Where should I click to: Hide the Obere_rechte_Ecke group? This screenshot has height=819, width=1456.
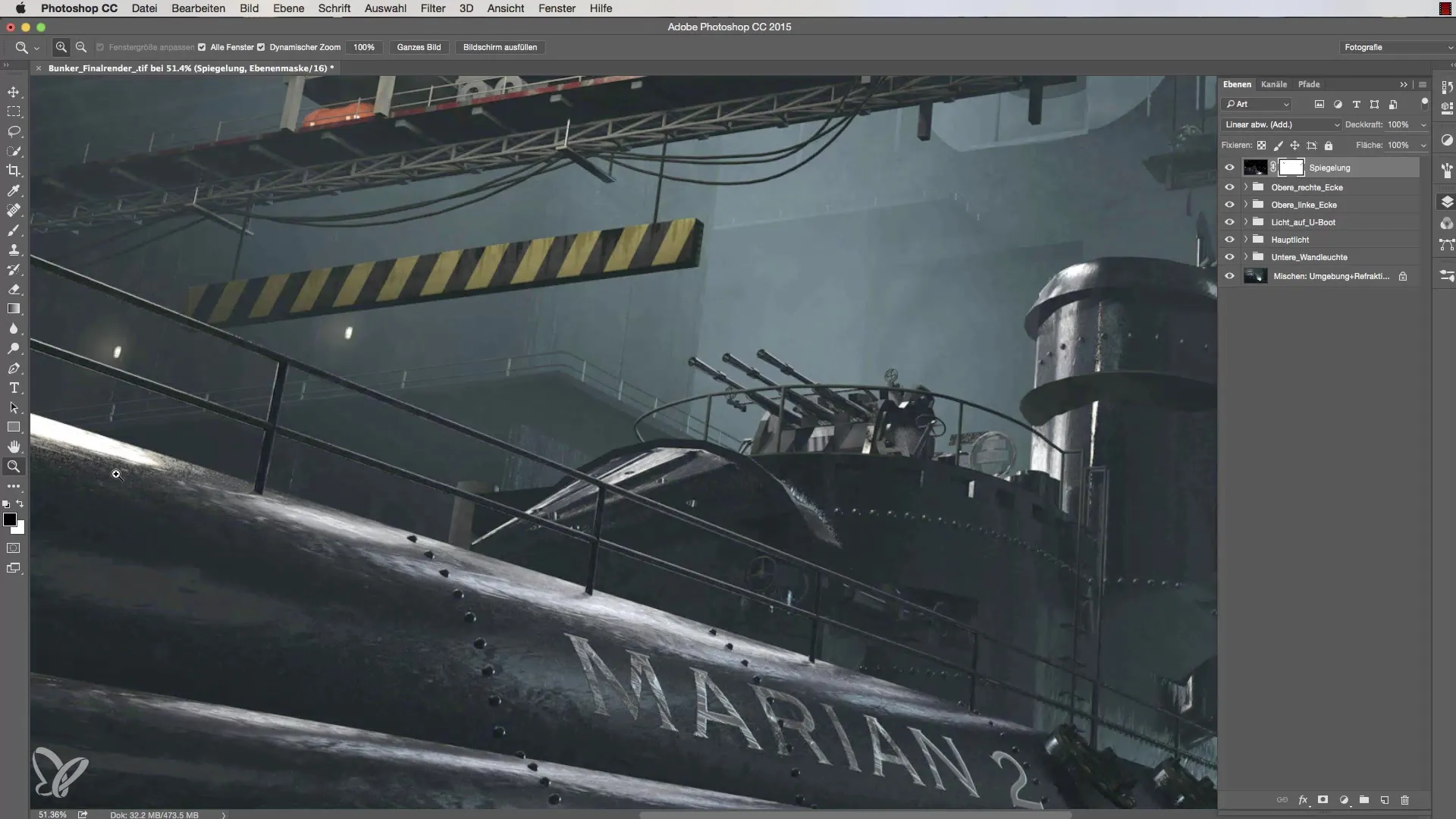(x=1229, y=187)
